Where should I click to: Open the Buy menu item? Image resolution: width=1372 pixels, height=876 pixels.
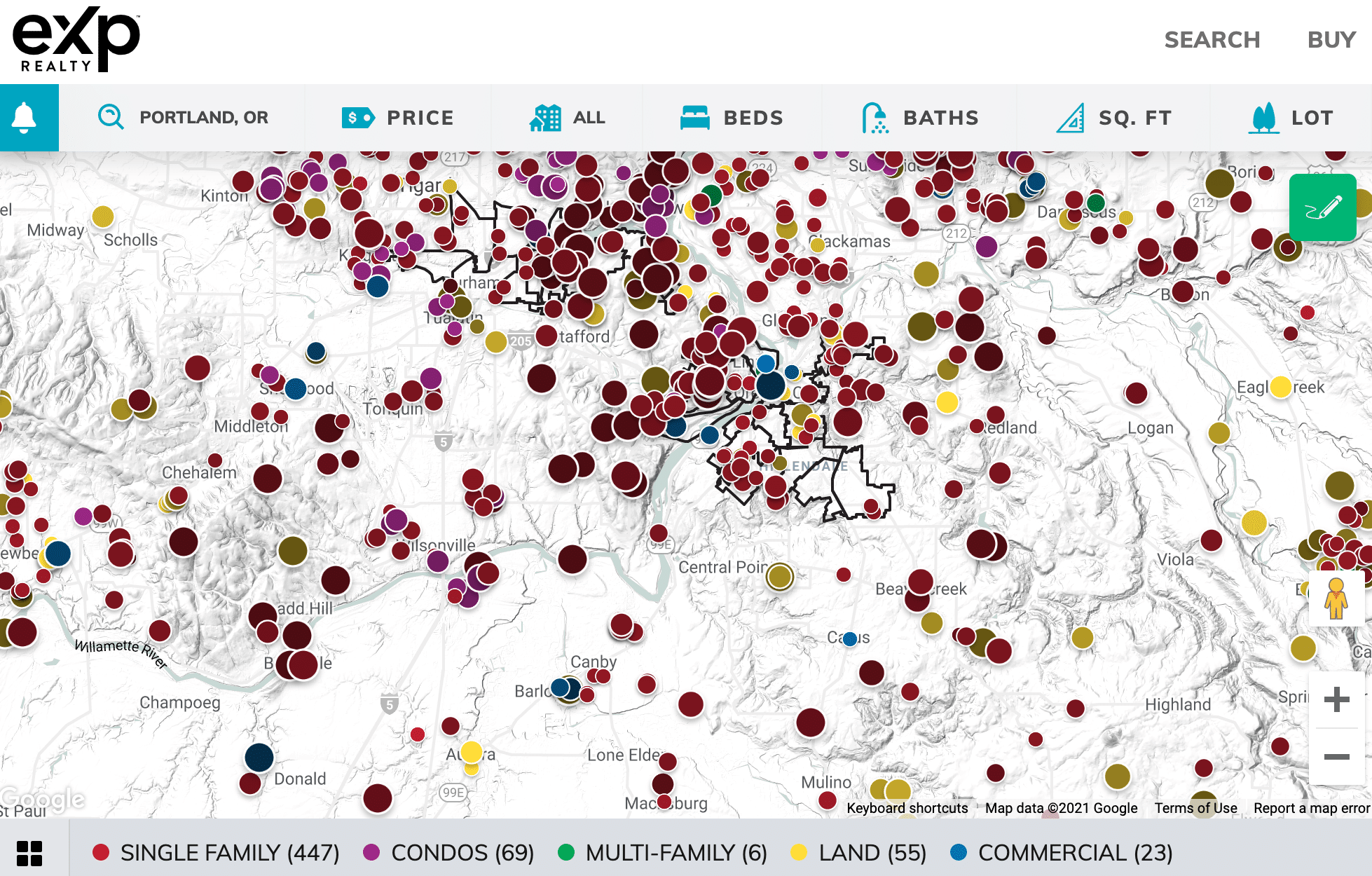coord(1331,40)
